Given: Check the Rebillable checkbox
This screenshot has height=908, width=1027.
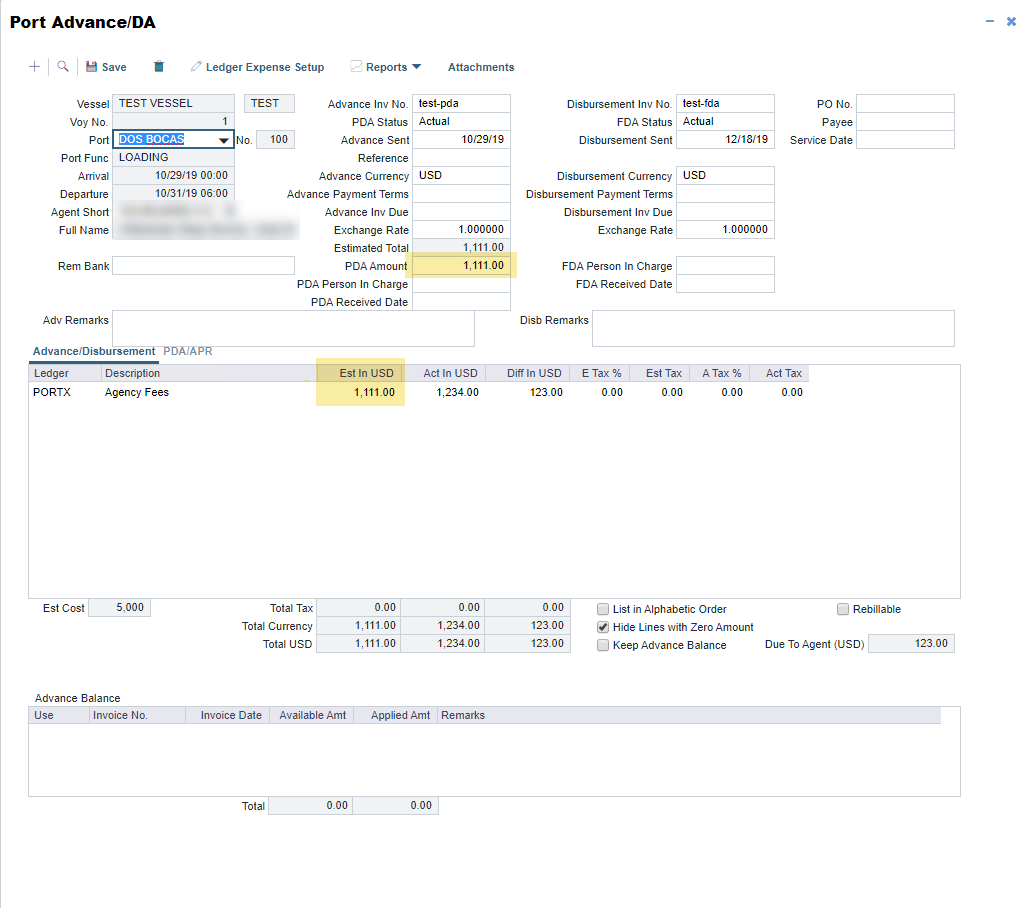Looking at the screenshot, I should point(843,609).
